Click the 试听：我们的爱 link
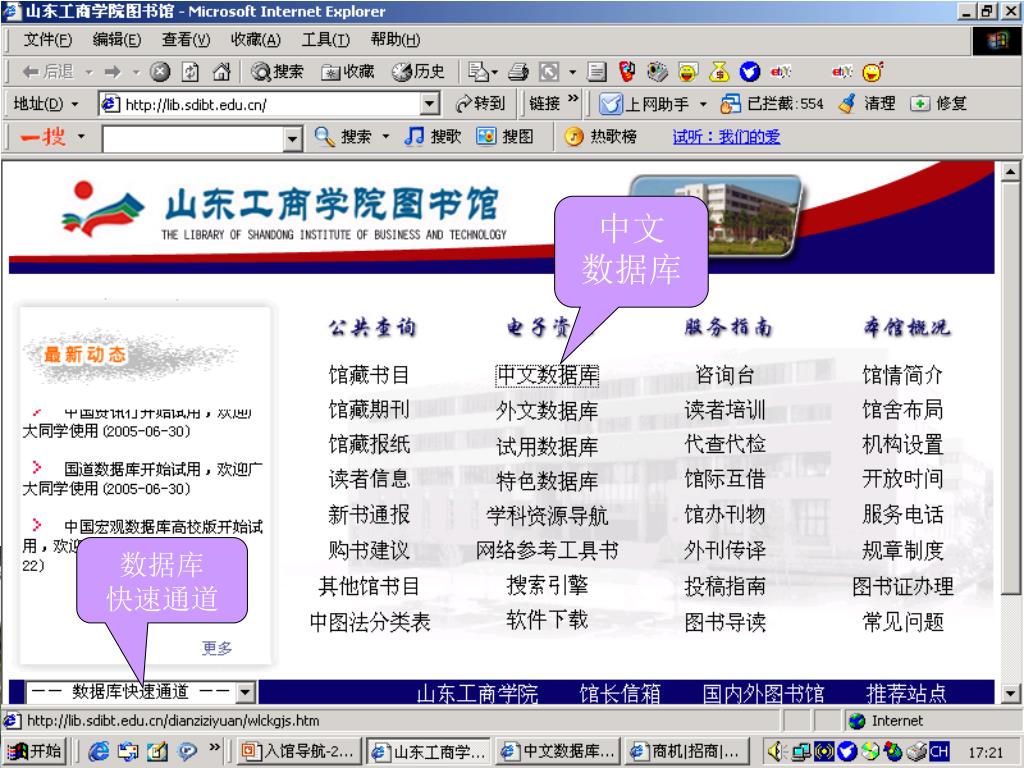 [x=726, y=136]
